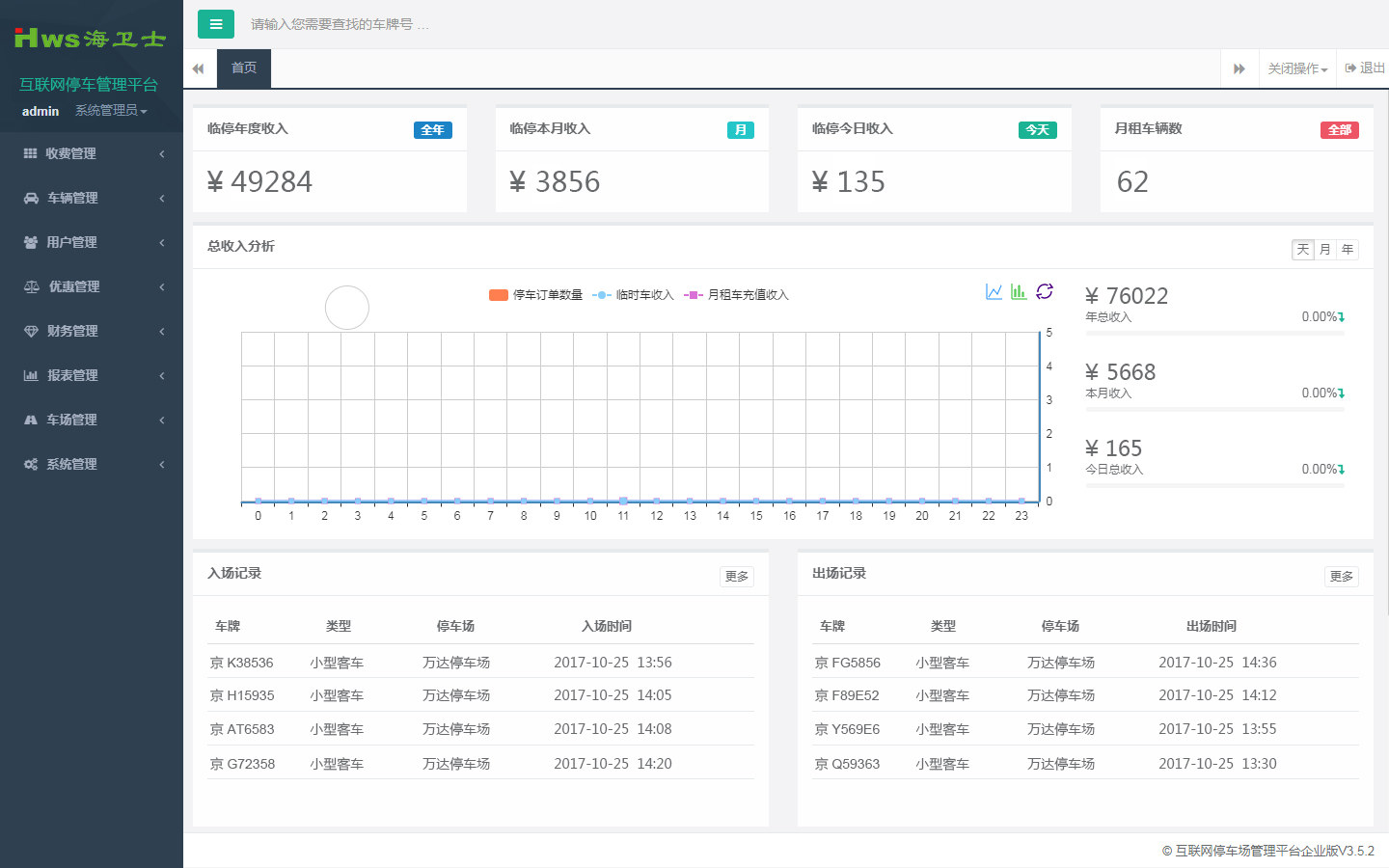Click the 全年 badge

(433, 130)
